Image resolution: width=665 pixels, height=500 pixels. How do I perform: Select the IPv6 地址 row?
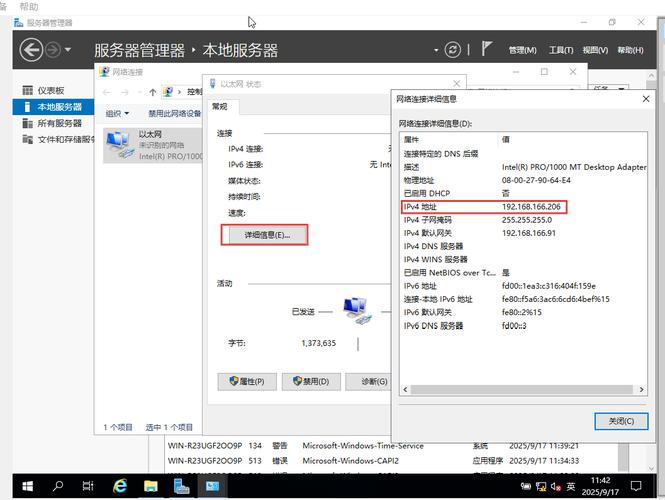(x=522, y=286)
